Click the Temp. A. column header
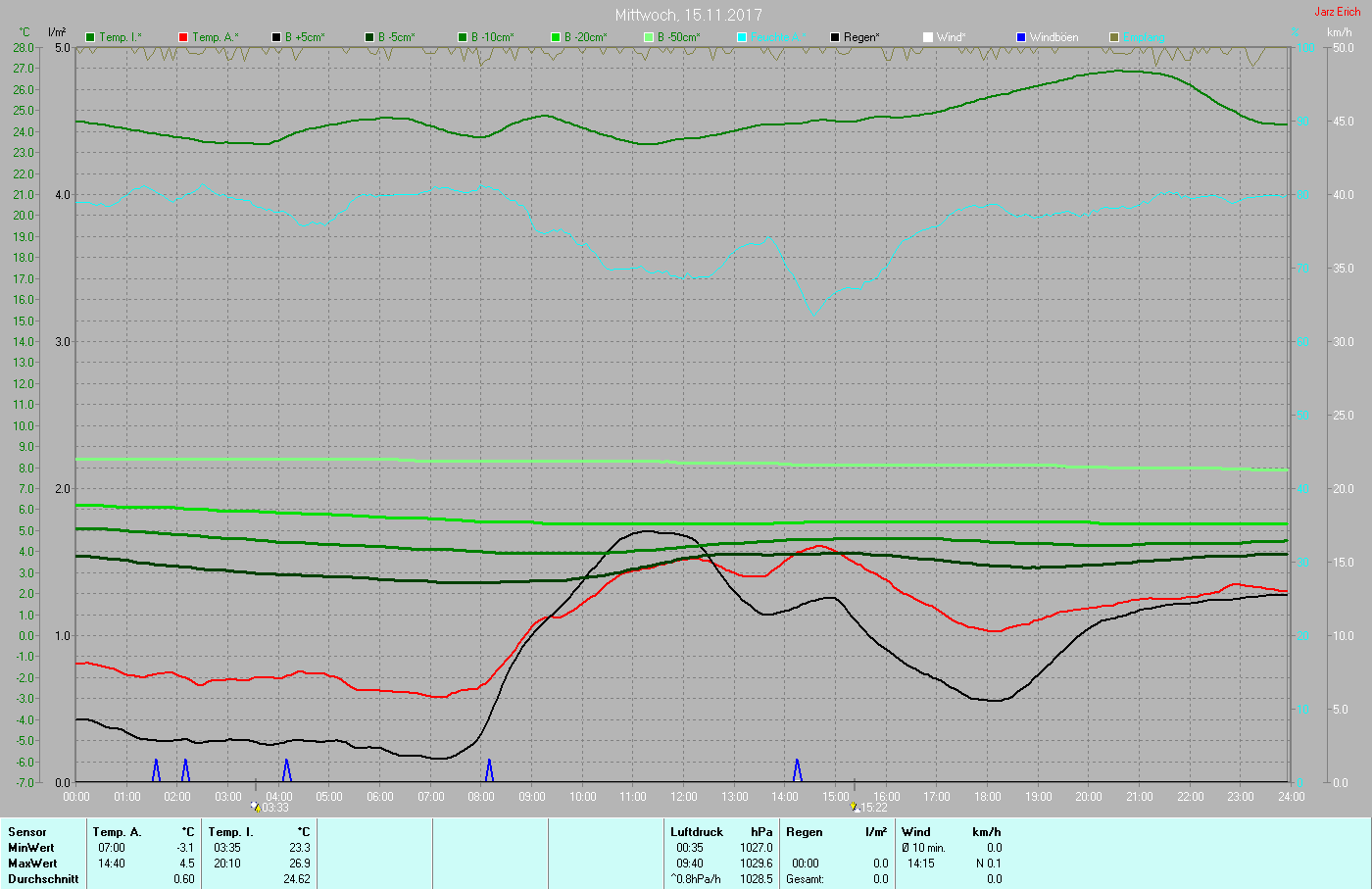This screenshot has width=1372, height=889. pos(117,832)
